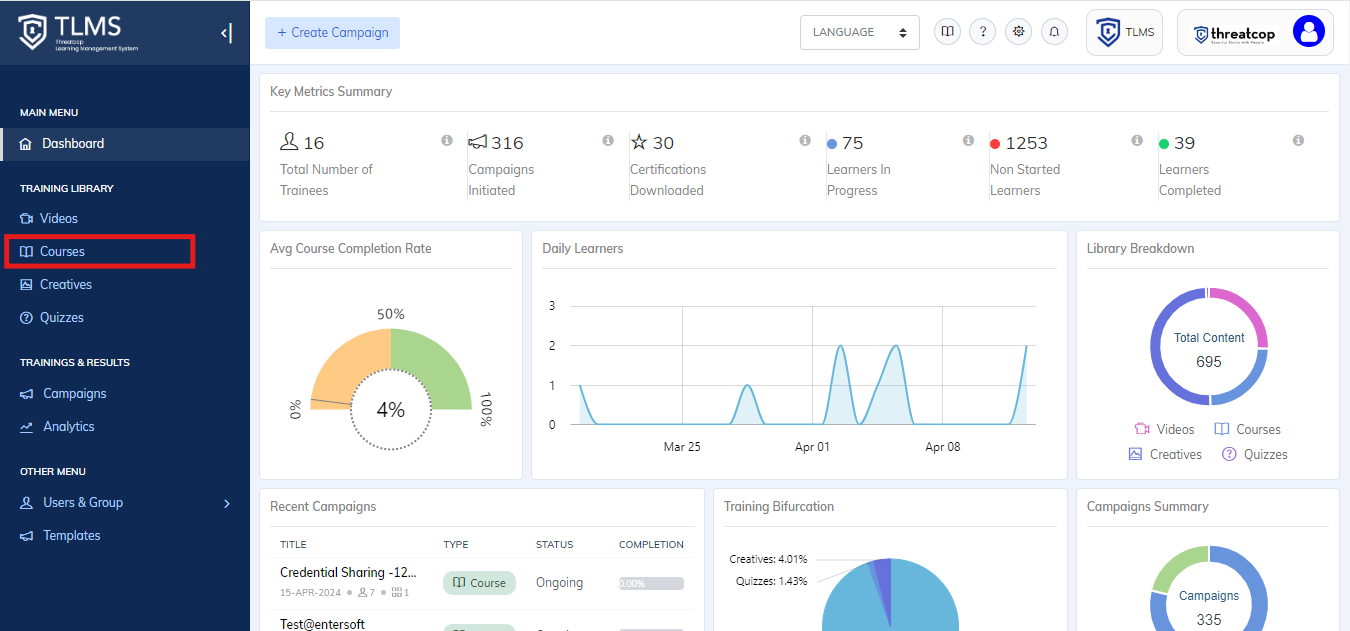1350x631 pixels.
Task: Click the 4% gauge center value
Action: click(391, 409)
